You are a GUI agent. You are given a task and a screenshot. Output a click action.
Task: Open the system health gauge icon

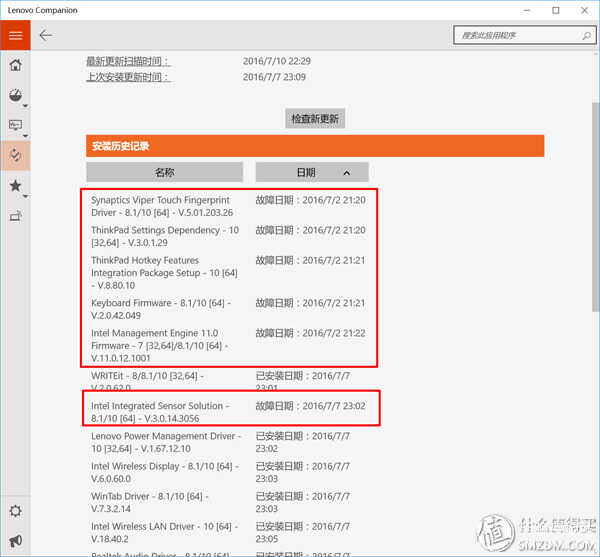15,95
